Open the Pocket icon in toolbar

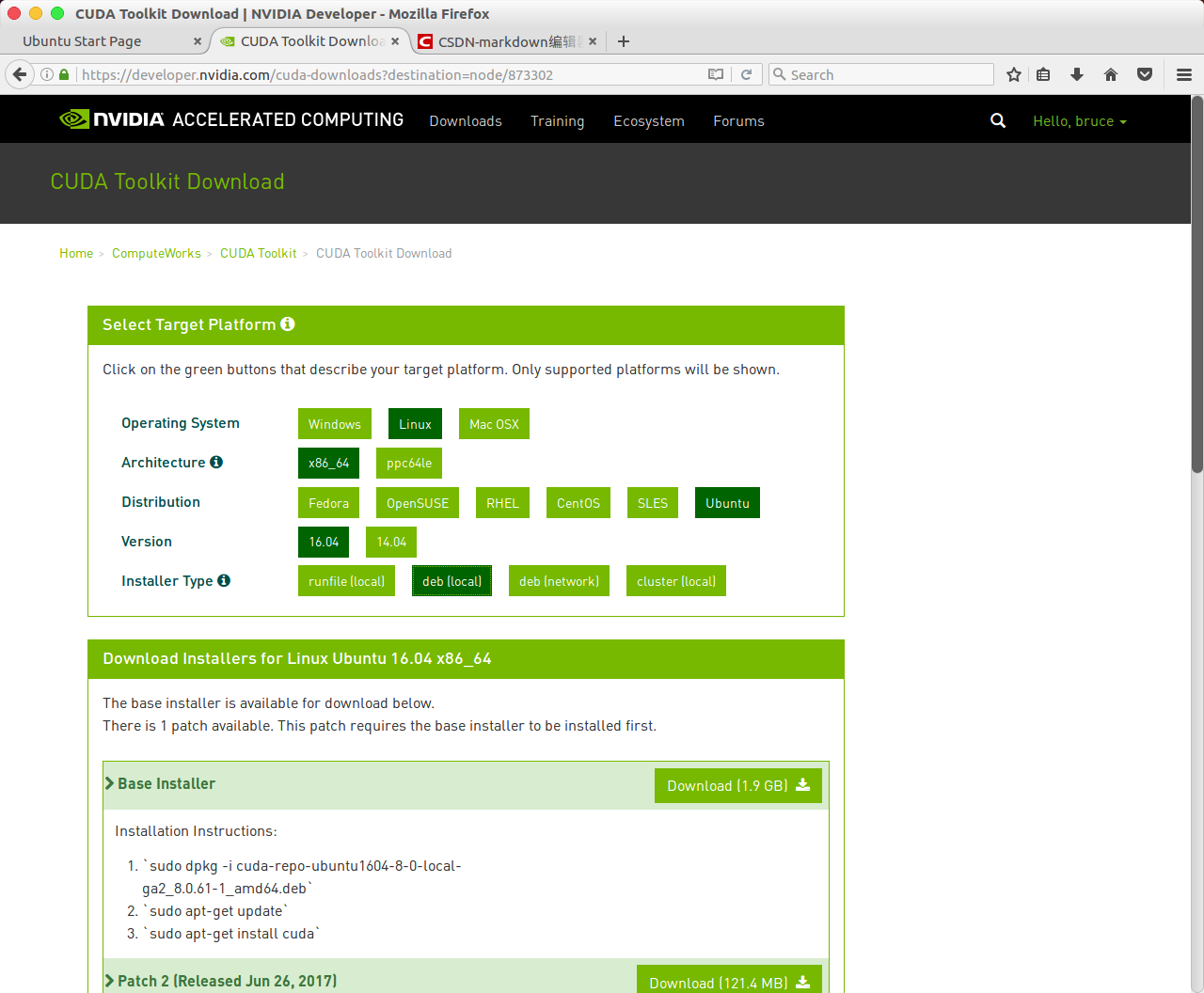click(1145, 74)
